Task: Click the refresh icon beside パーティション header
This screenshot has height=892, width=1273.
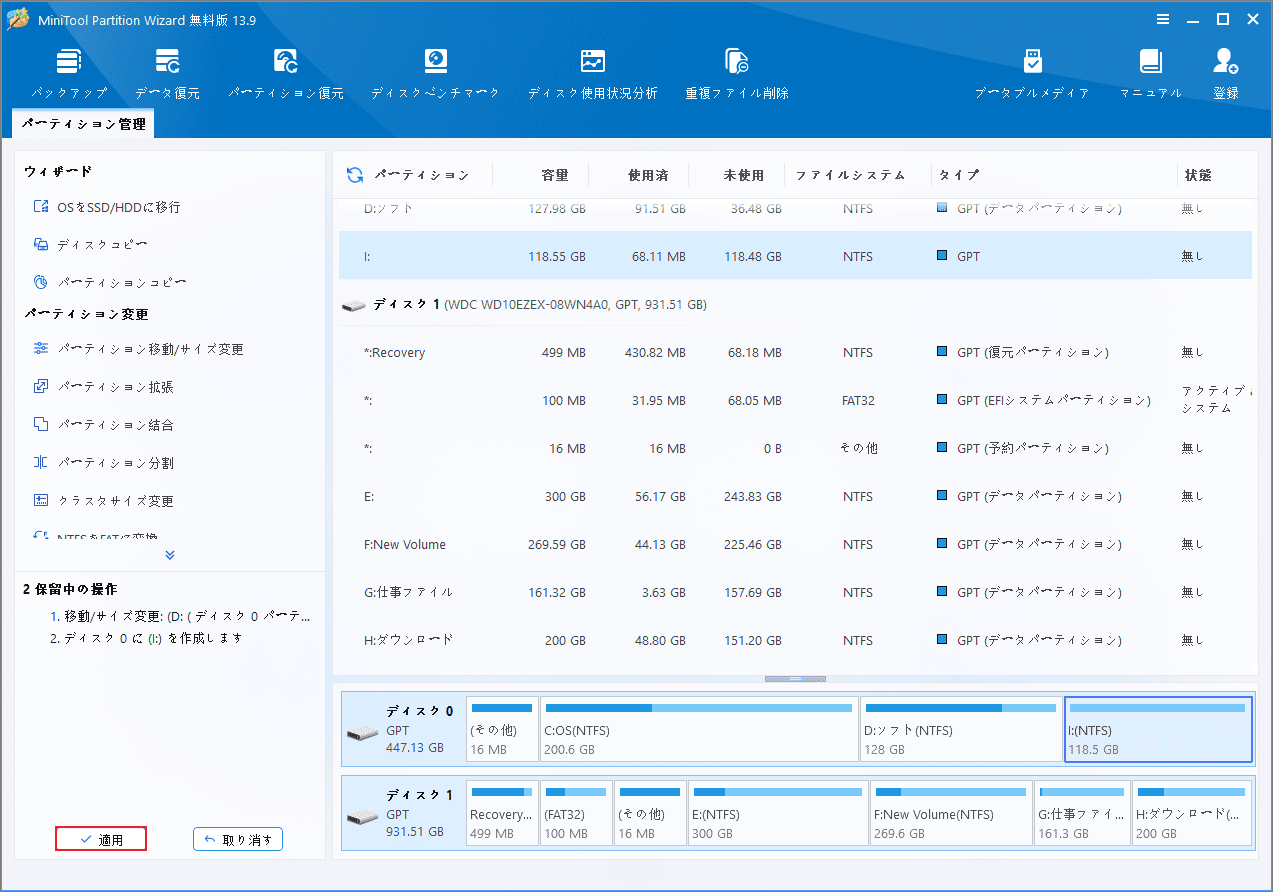Action: (x=355, y=175)
